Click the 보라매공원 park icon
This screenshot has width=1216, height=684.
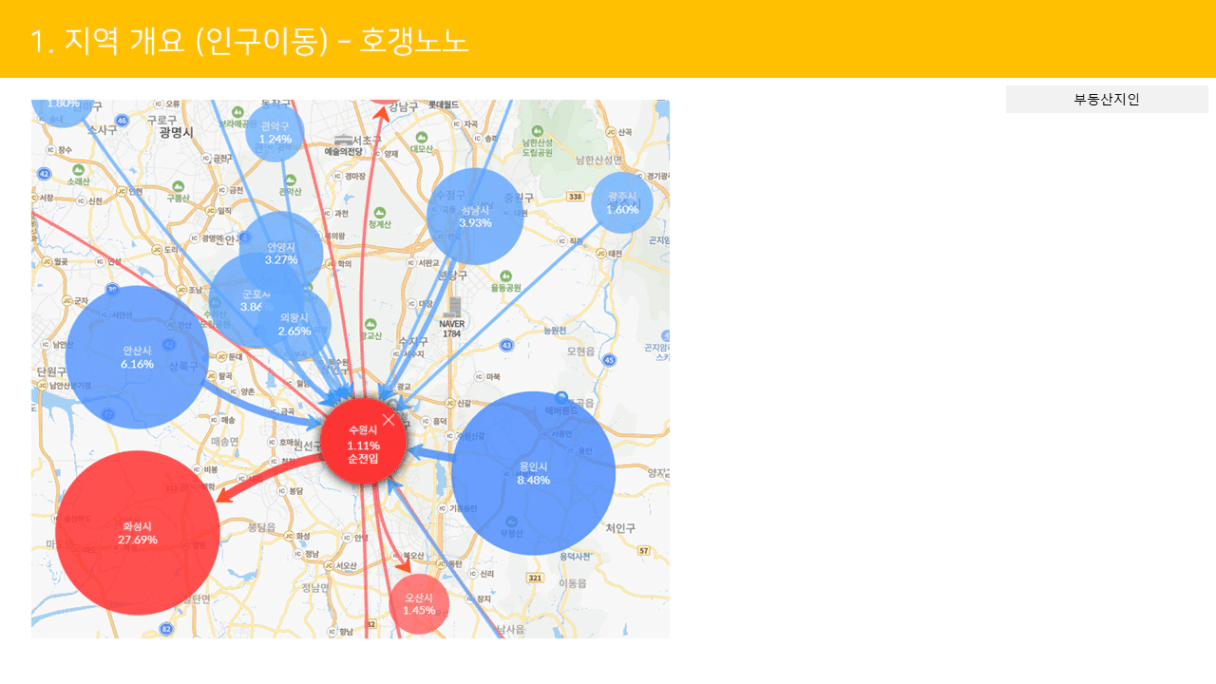point(239,111)
